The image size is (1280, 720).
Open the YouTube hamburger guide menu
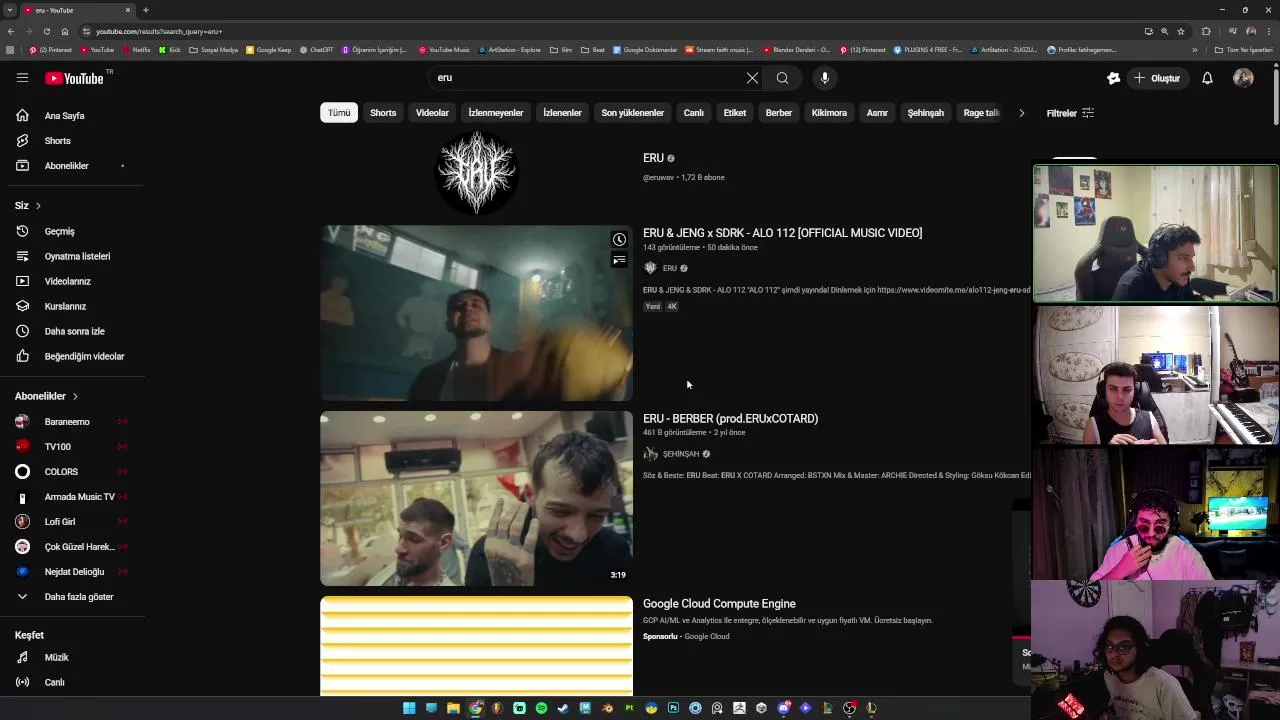tap(22, 78)
